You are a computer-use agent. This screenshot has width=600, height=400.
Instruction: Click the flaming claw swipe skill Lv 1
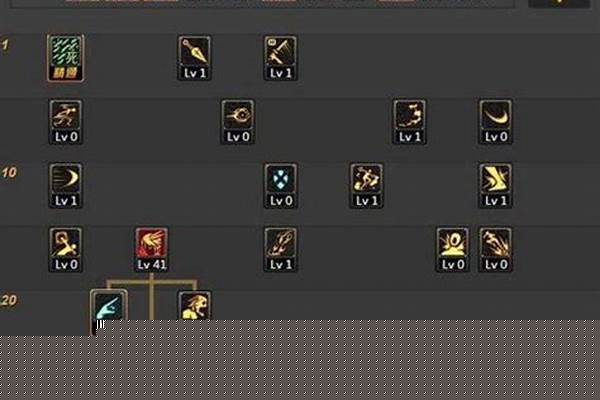(280, 250)
